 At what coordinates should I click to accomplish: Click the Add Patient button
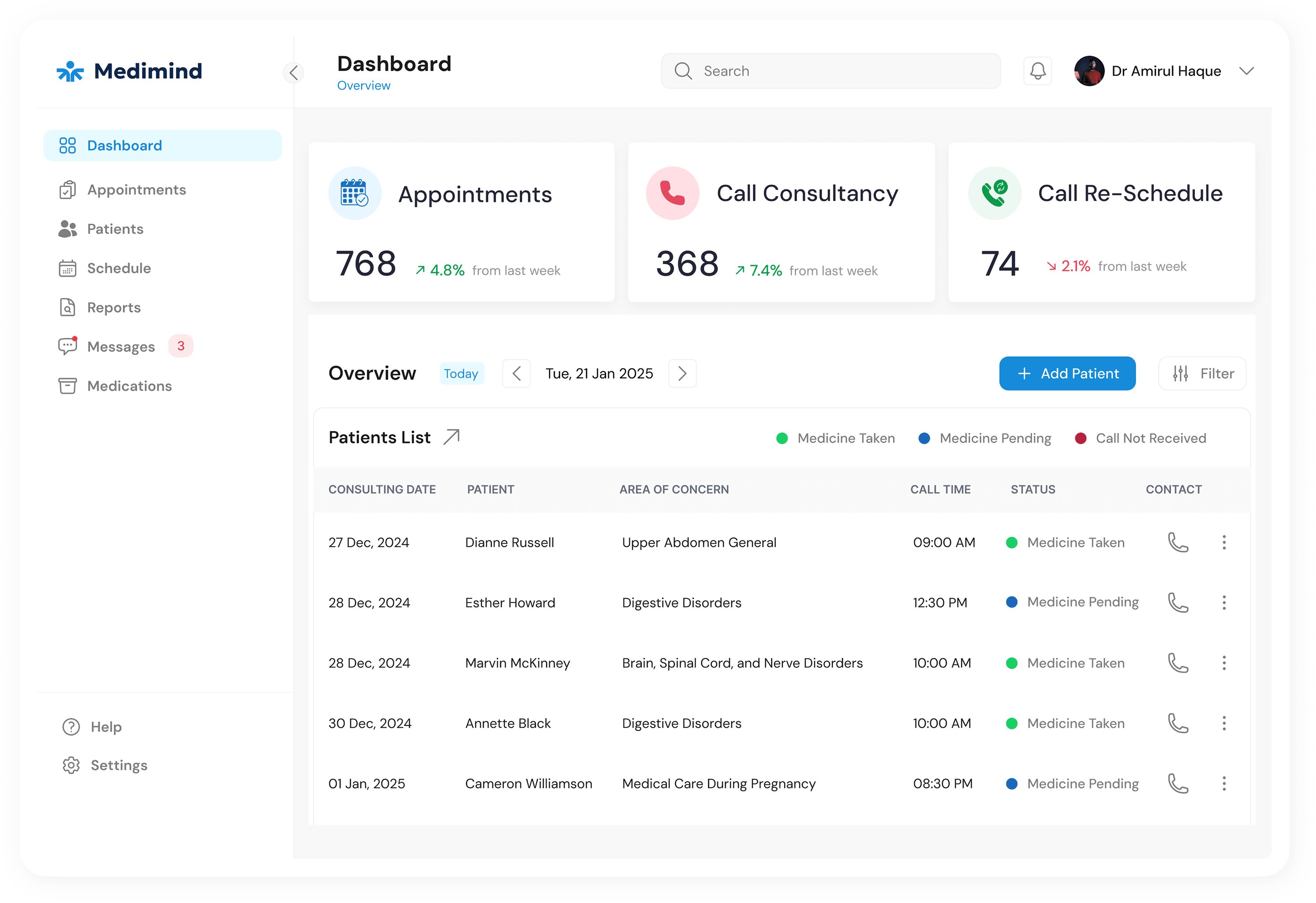(1067, 373)
